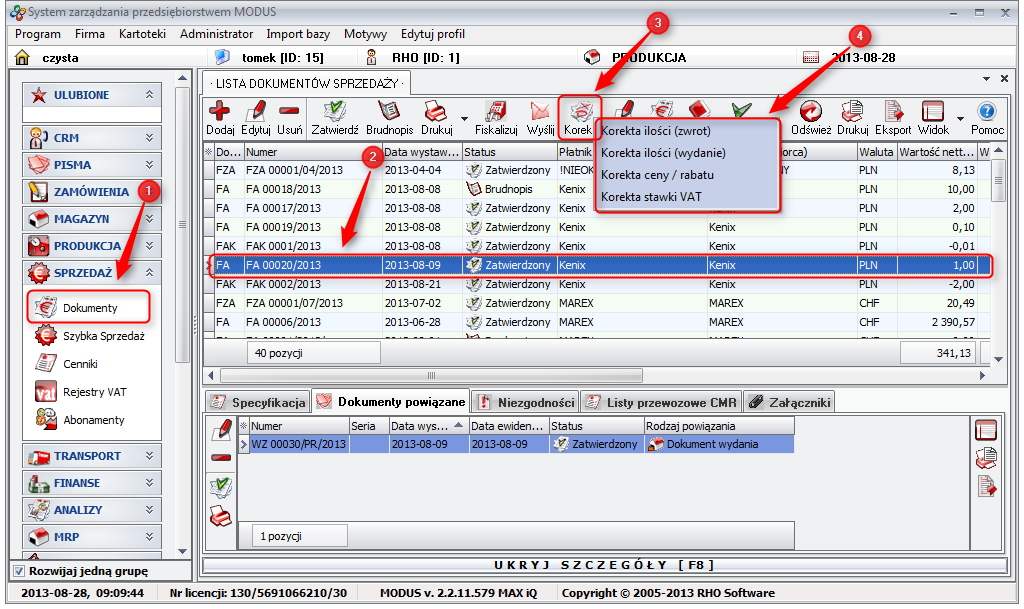This screenshot has width=1024, height=609.
Task: Open Szybka Sprzedaż in the sidebar
Action: click(103, 336)
